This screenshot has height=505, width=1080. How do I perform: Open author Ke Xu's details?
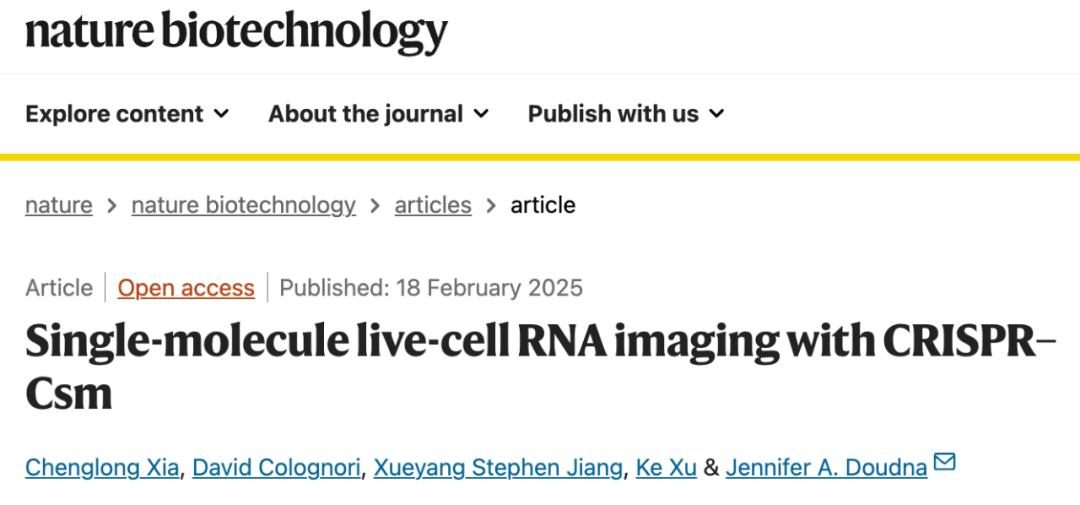666,467
